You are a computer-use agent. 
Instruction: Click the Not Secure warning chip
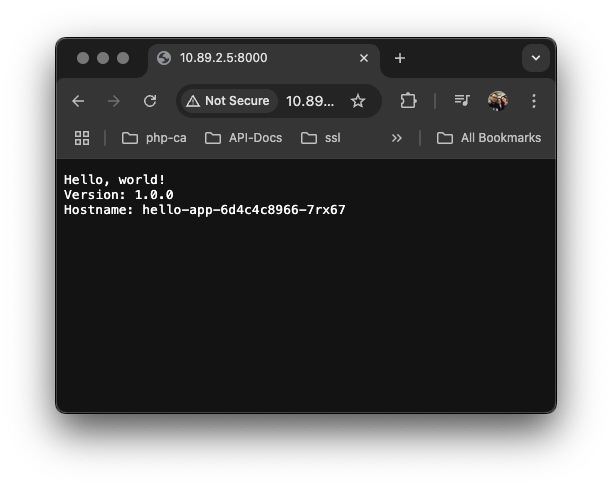coord(229,101)
